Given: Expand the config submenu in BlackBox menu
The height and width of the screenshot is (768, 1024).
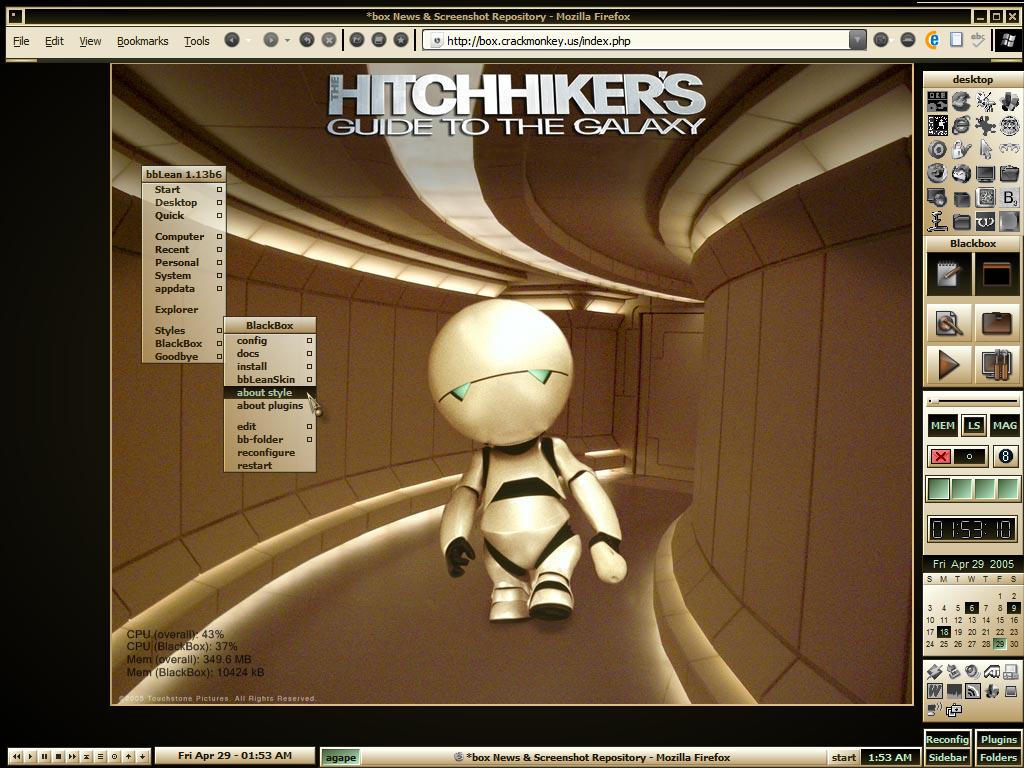Looking at the screenshot, I should 270,340.
